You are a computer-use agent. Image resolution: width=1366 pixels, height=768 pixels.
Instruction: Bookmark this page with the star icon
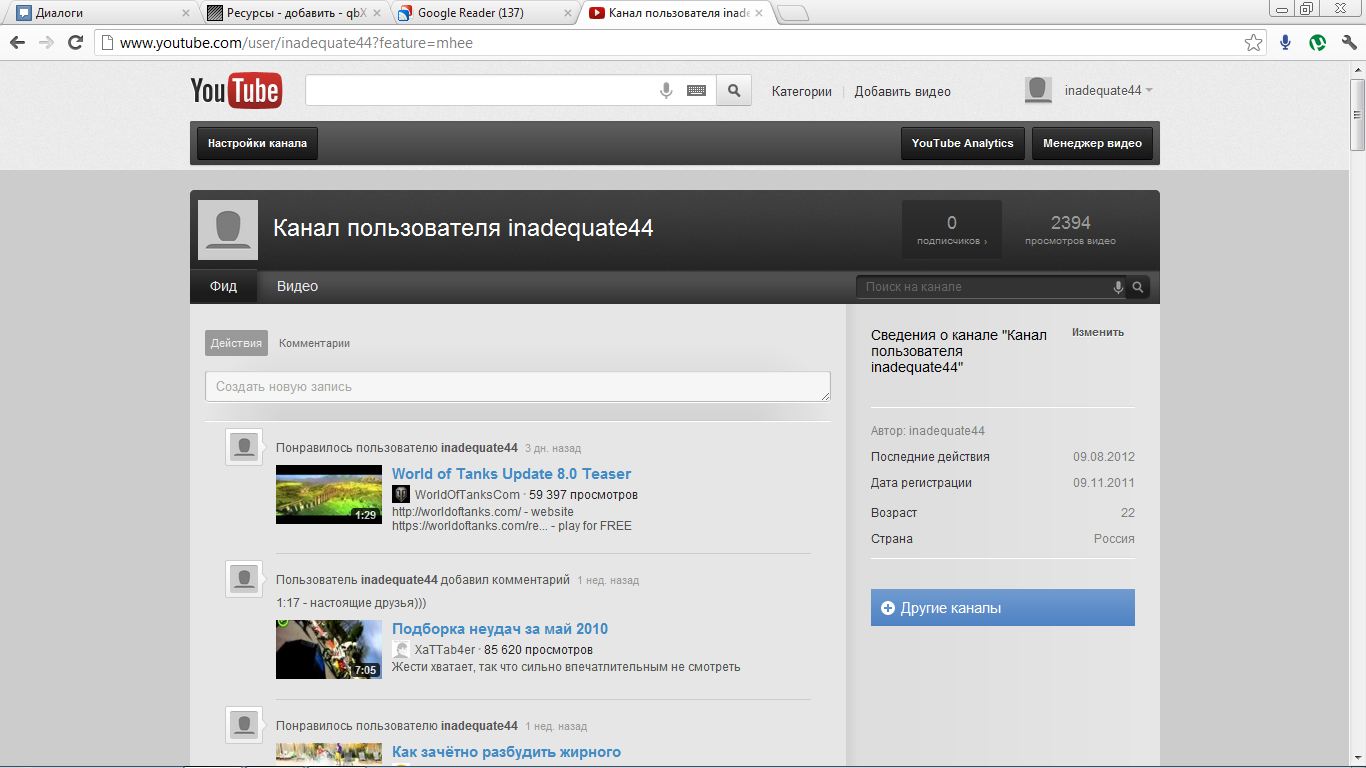click(1253, 42)
